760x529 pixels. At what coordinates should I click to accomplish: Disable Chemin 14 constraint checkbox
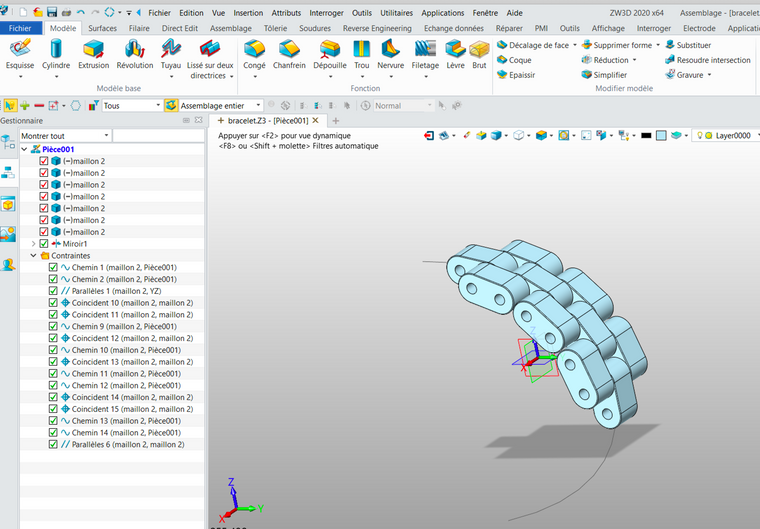click(53, 433)
